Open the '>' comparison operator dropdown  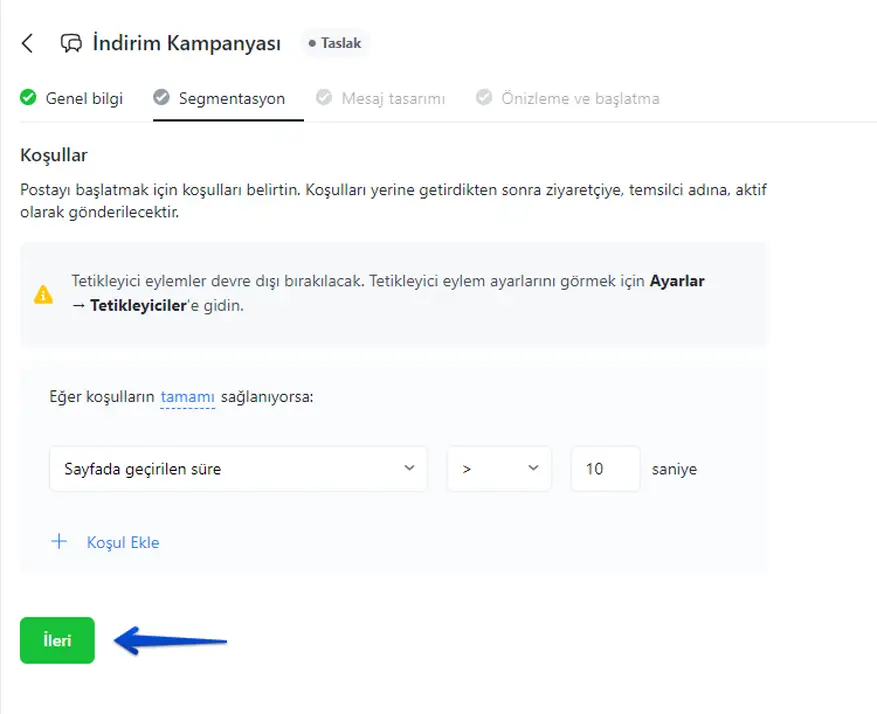coord(499,468)
